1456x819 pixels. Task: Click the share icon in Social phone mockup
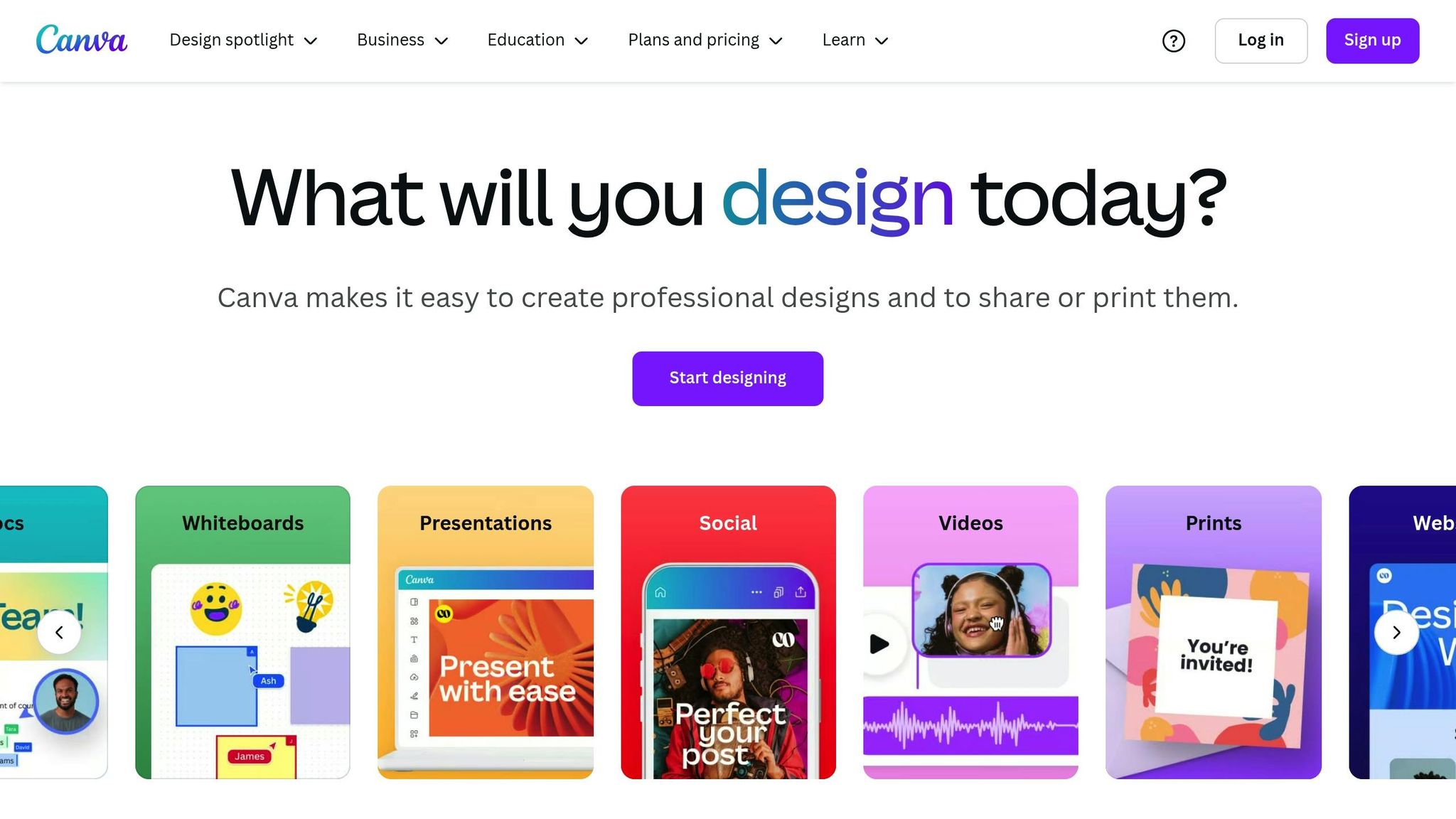801,592
